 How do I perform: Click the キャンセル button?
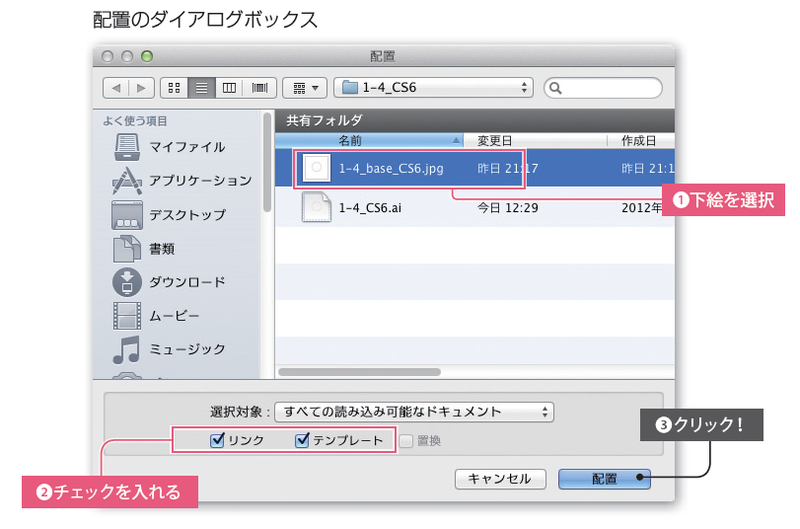500,479
